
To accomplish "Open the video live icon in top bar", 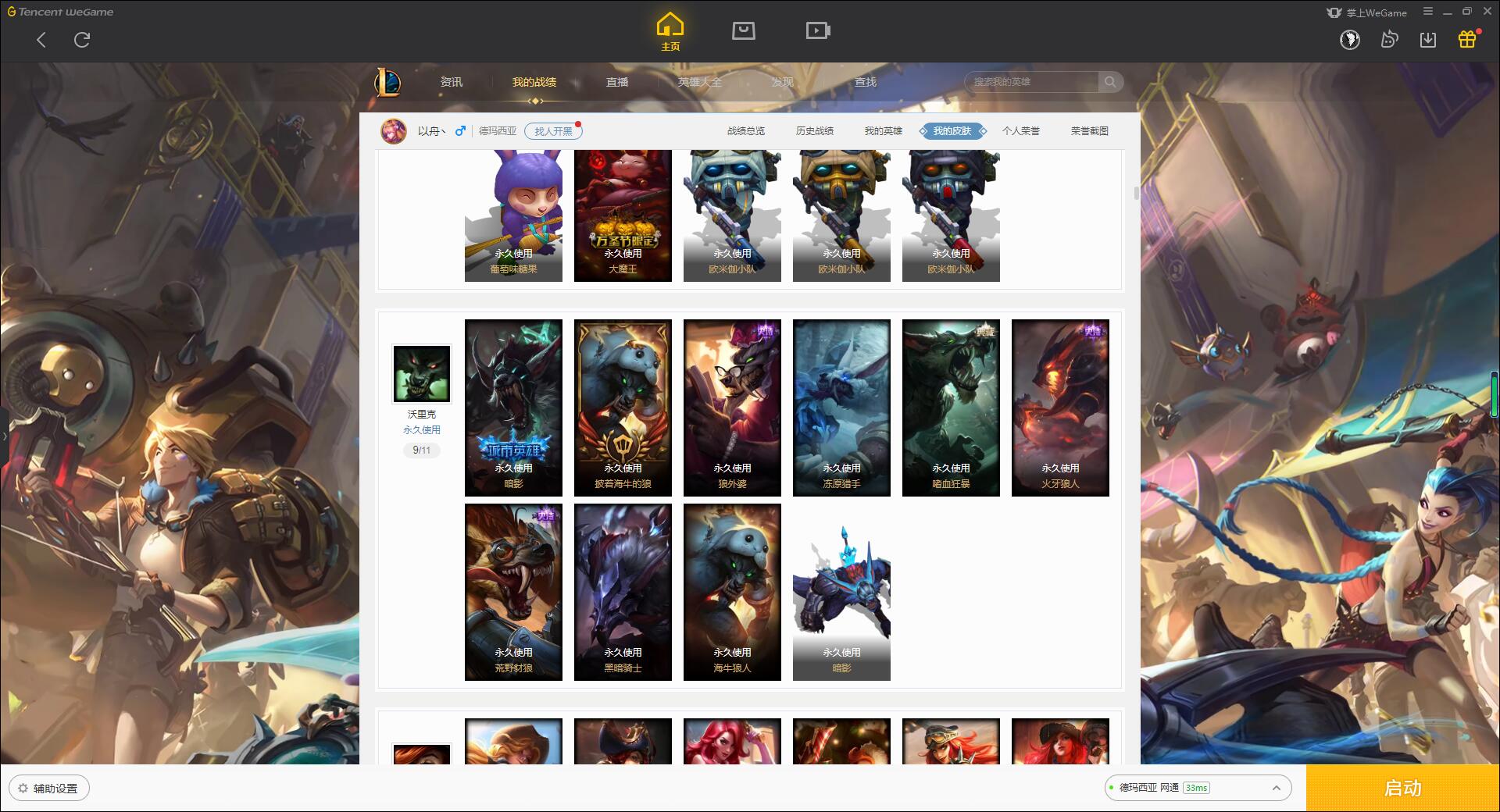I will (818, 31).
